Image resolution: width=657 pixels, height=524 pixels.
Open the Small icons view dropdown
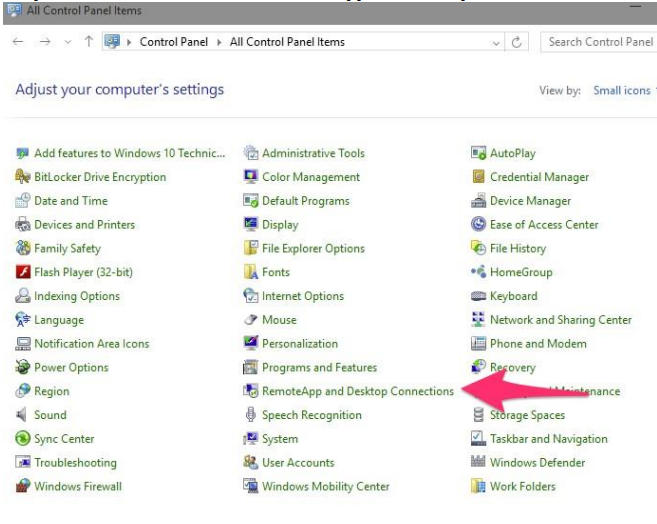pyautogui.click(x=623, y=91)
